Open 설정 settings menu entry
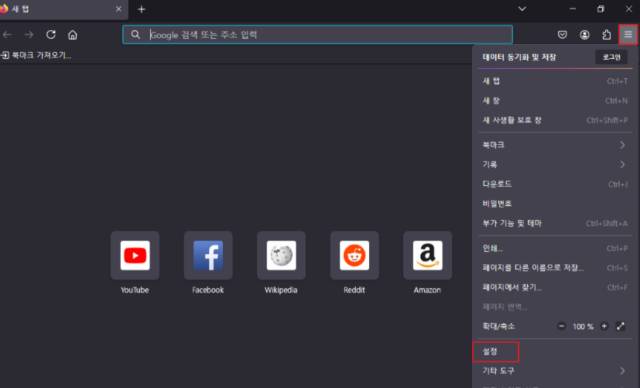The height and width of the screenshot is (388, 640). coord(555,351)
